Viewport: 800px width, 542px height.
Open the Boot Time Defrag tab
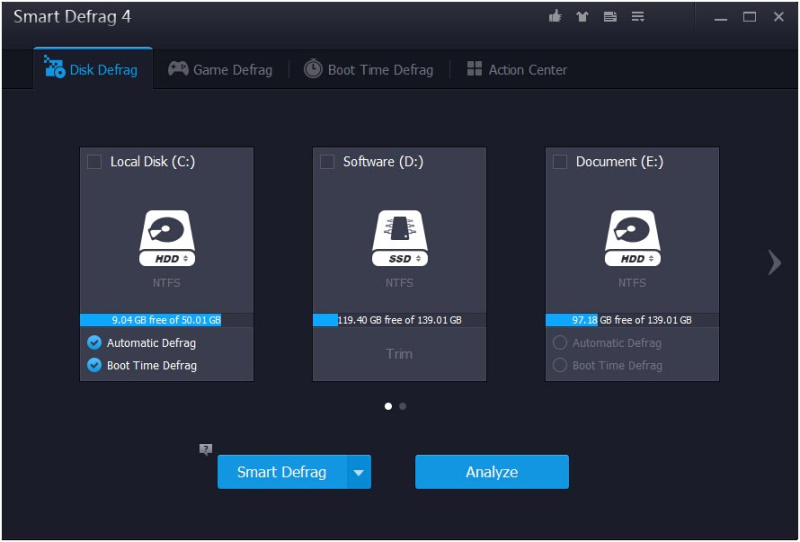click(368, 69)
